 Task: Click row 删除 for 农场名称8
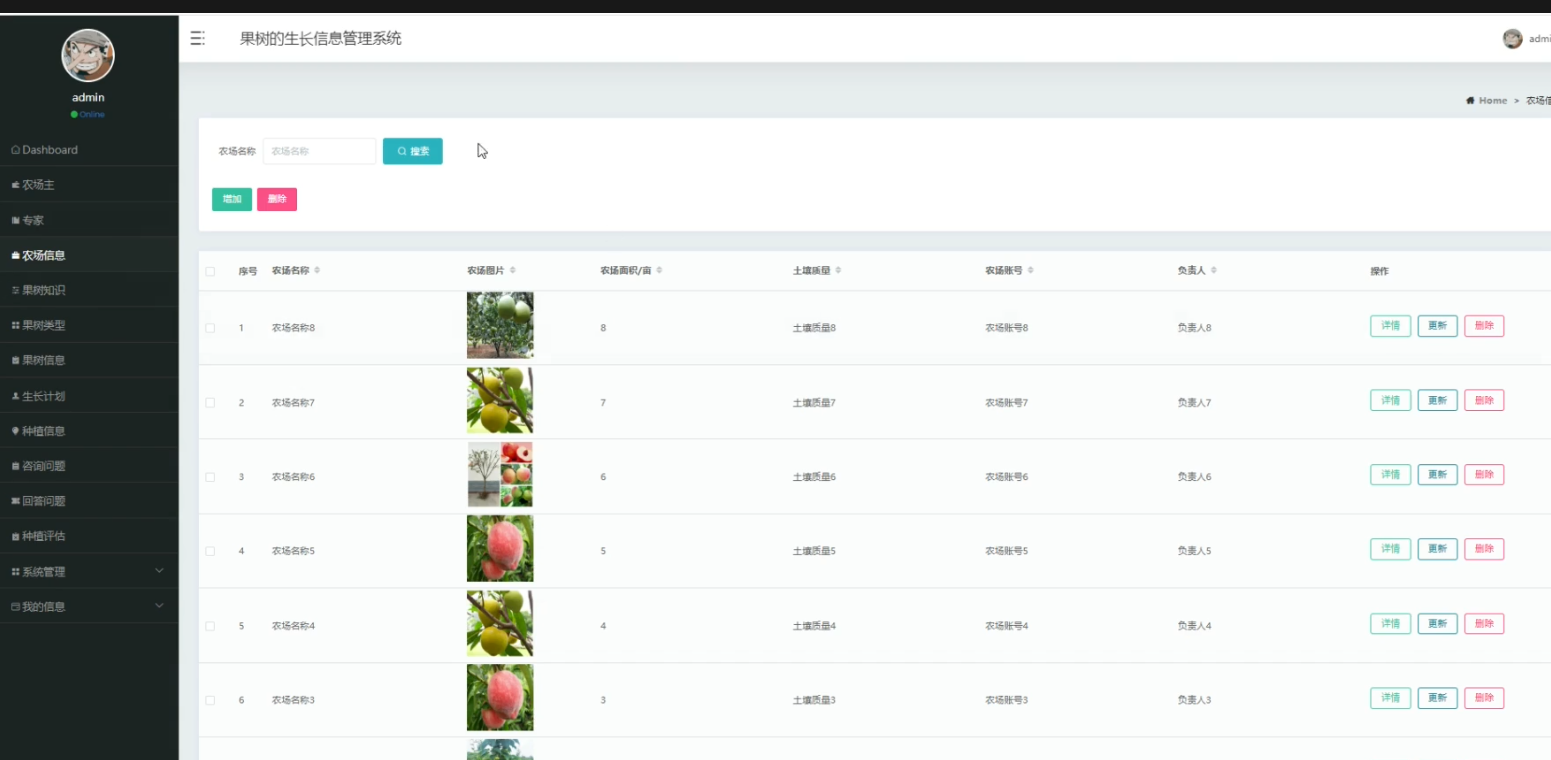point(1484,326)
